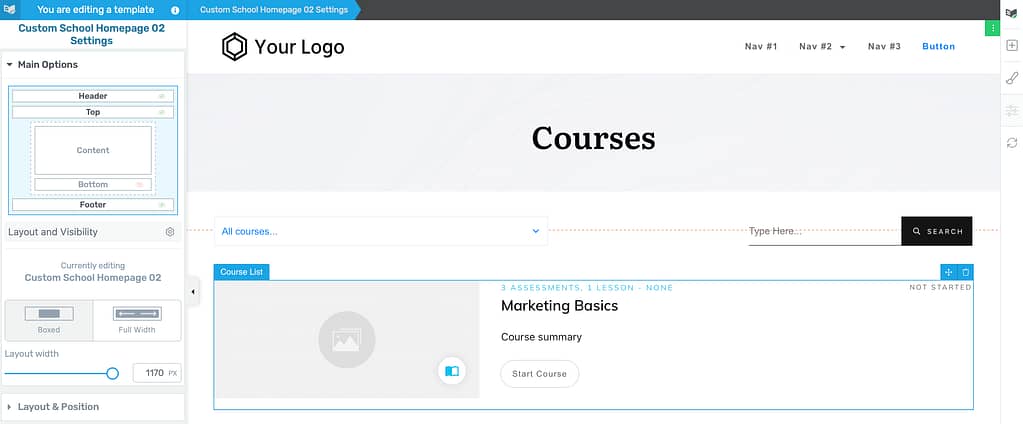This screenshot has height=424, width=1023.
Task: Toggle Header section visibility eye
Action: click(161, 96)
